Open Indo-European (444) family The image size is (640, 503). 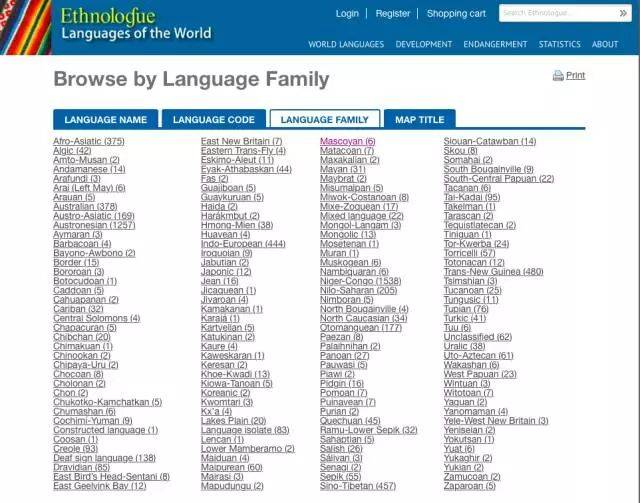tap(243, 244)
